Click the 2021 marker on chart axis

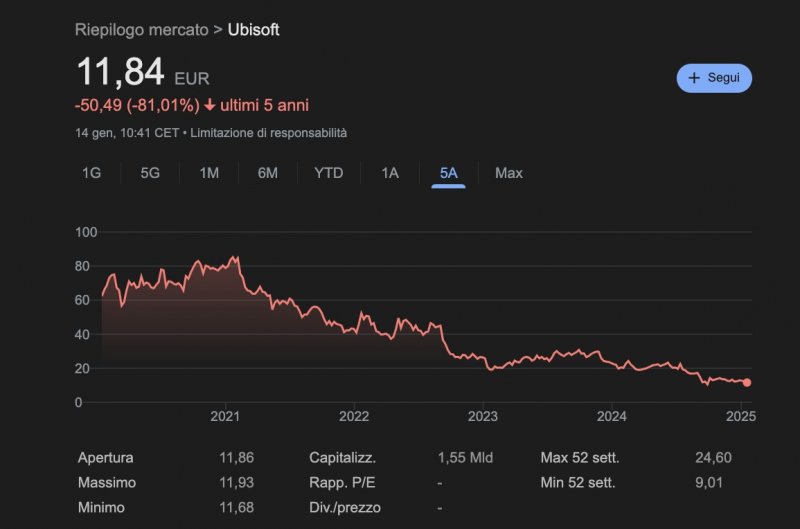(x=225, y=415)
